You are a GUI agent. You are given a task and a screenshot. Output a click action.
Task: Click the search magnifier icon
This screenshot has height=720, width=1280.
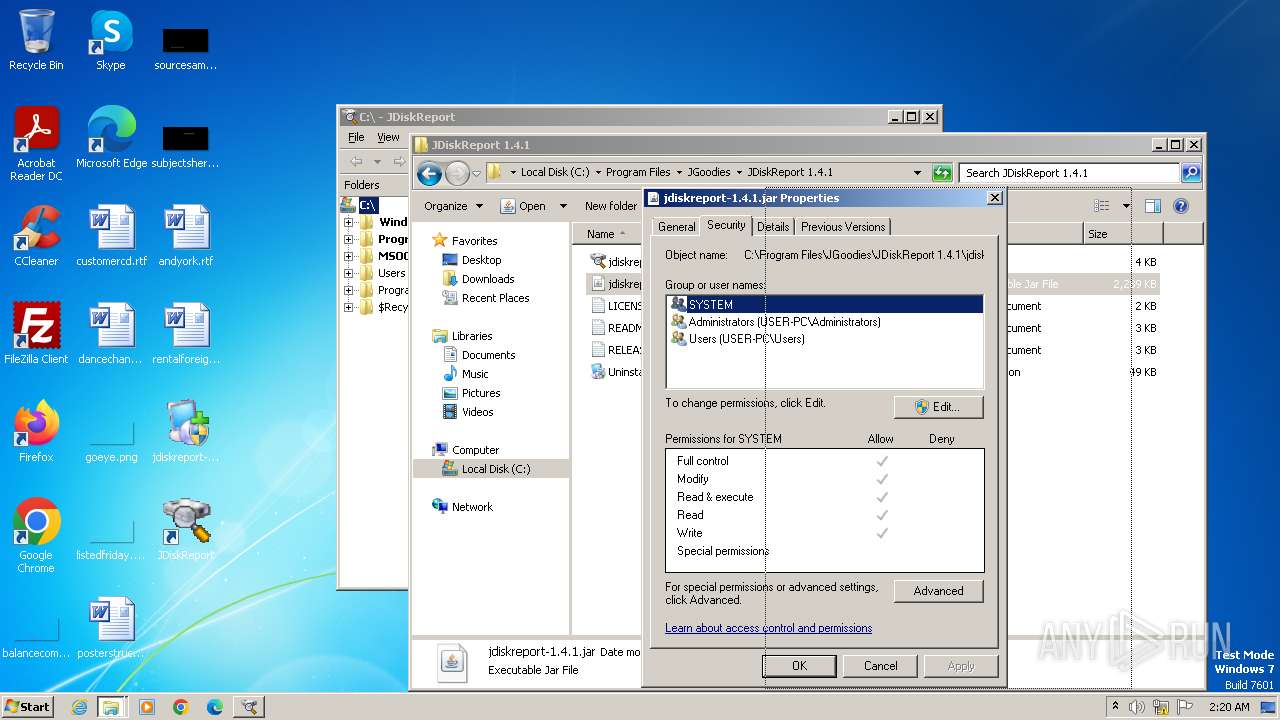click(1190, 173)
